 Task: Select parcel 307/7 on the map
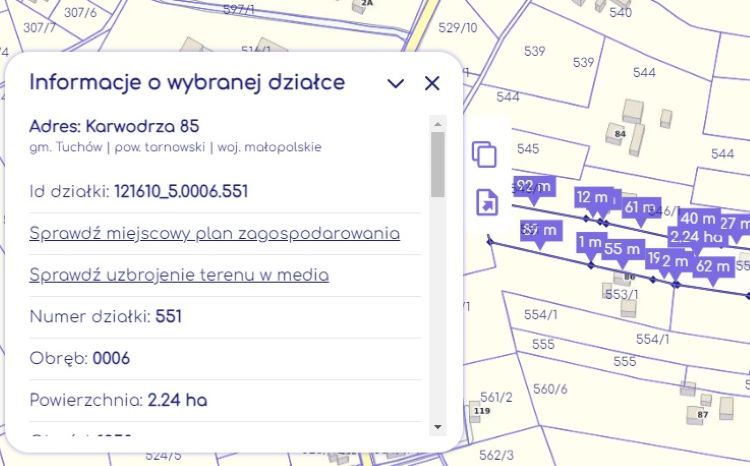coord(39,27)
